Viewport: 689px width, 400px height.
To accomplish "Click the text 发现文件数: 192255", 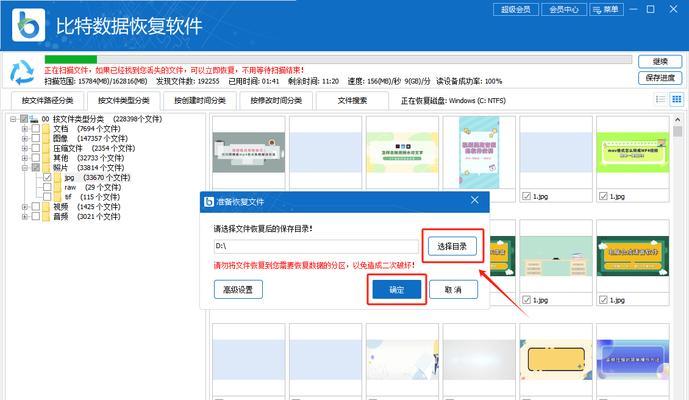I will click(x=188, y=81).
